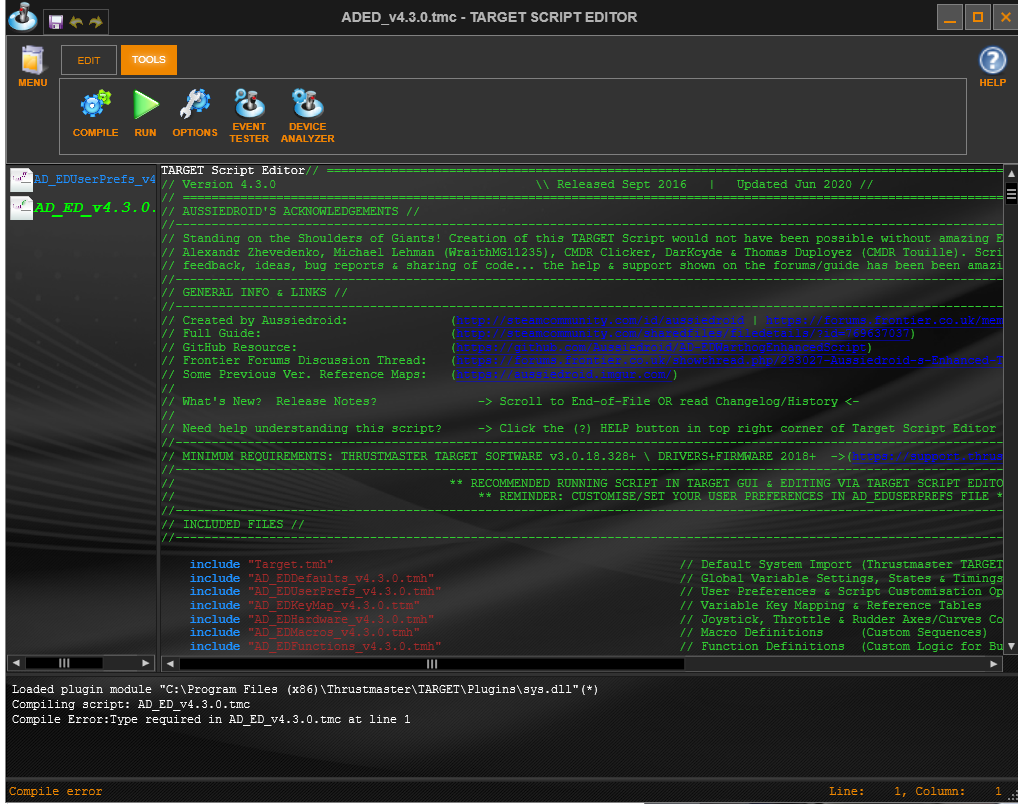Click the "Loaded plugin module" output line

tap(305, 690)
